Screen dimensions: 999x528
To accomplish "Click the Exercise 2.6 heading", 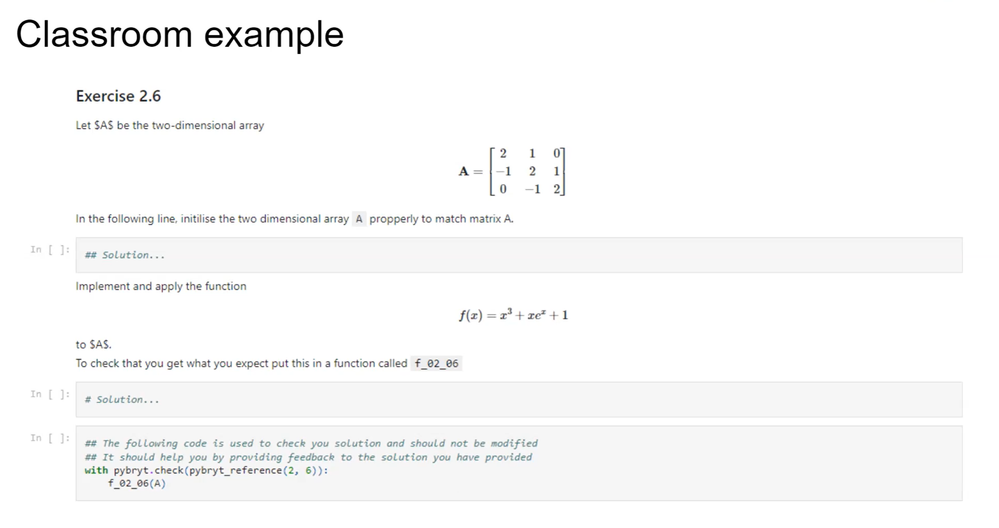I will coord(119,96).
